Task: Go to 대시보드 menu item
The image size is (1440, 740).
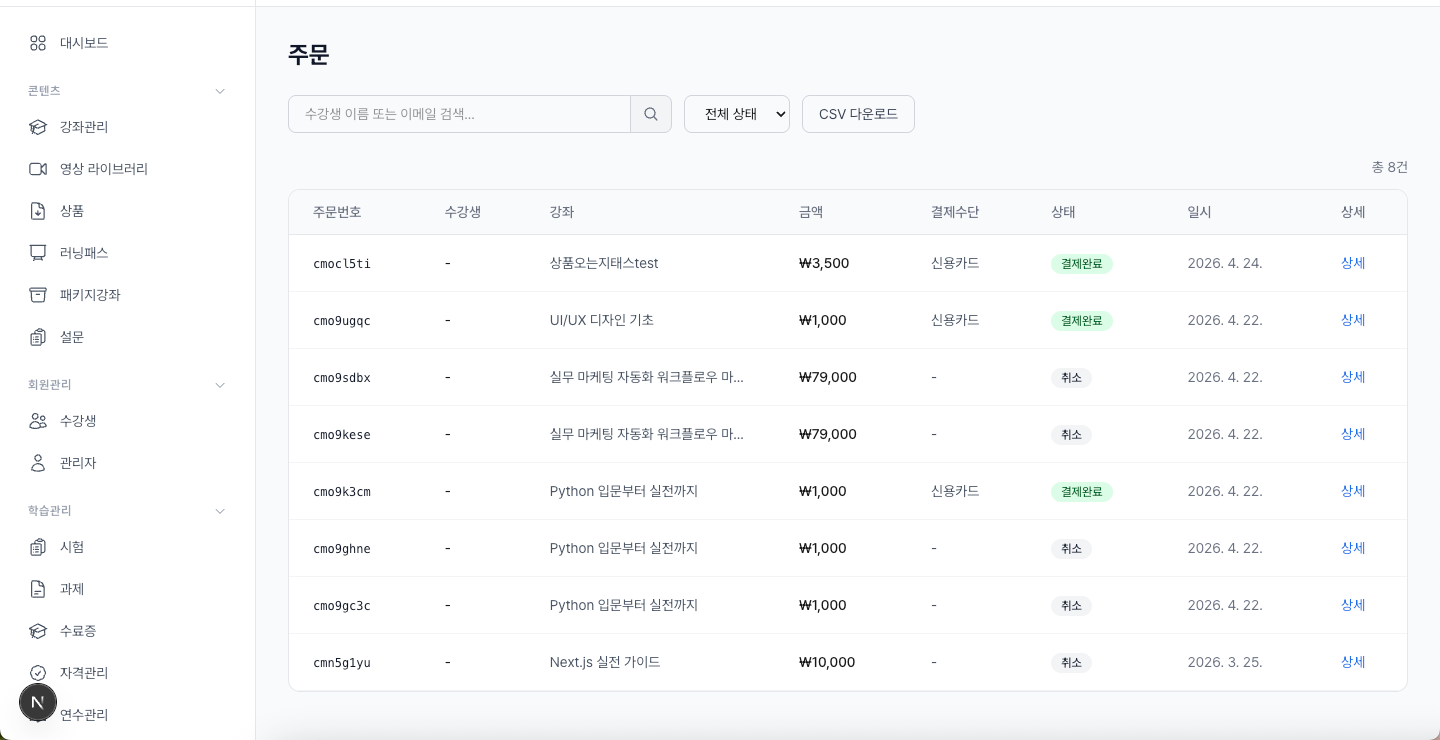Action: coord(128,43)
